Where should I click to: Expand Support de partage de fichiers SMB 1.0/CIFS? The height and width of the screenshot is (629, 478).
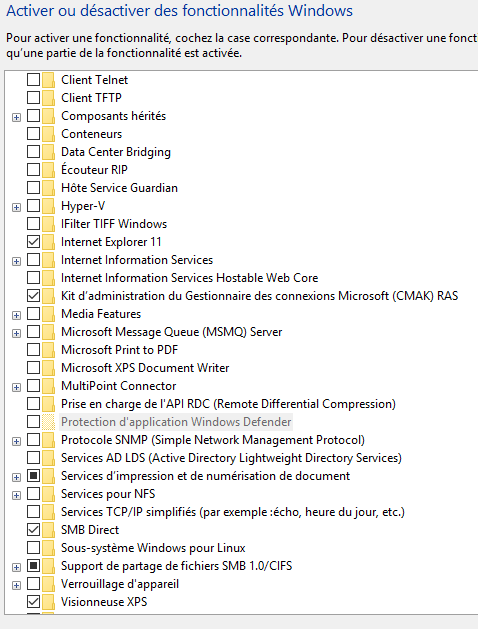16,567
